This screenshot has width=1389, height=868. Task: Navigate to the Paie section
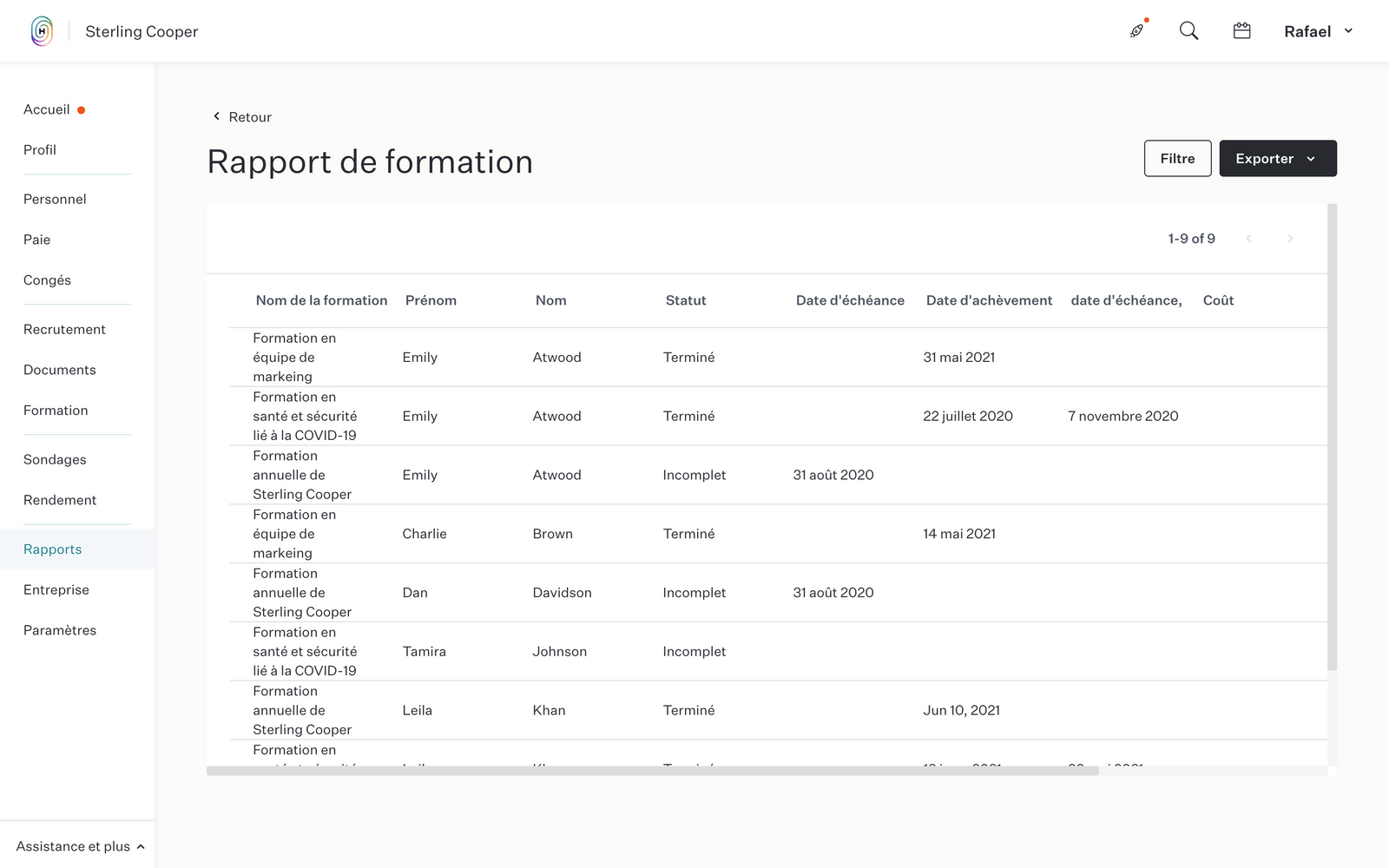[37, 239]
